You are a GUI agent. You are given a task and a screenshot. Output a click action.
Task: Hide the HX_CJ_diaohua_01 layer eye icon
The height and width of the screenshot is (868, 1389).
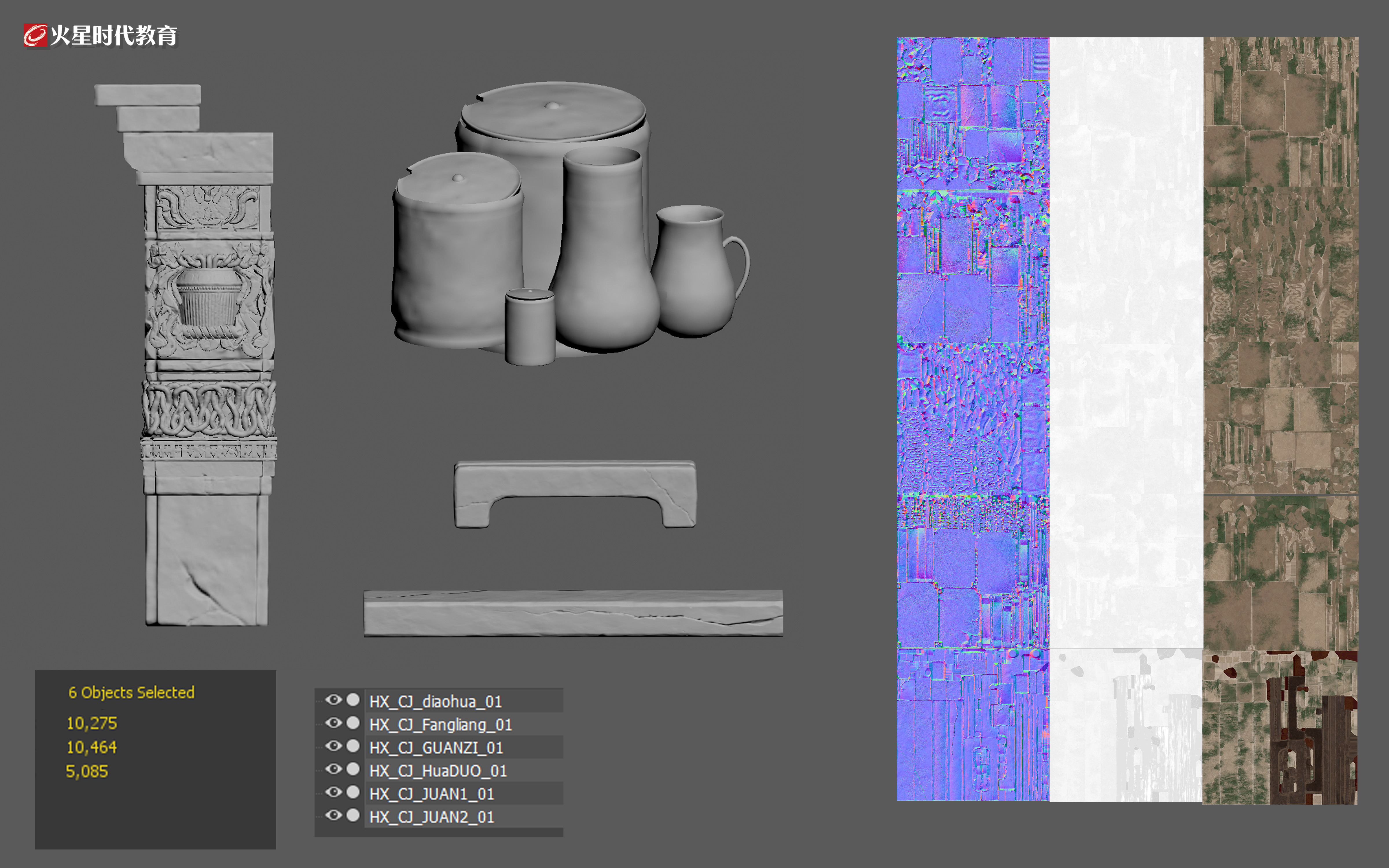(333, 700)
